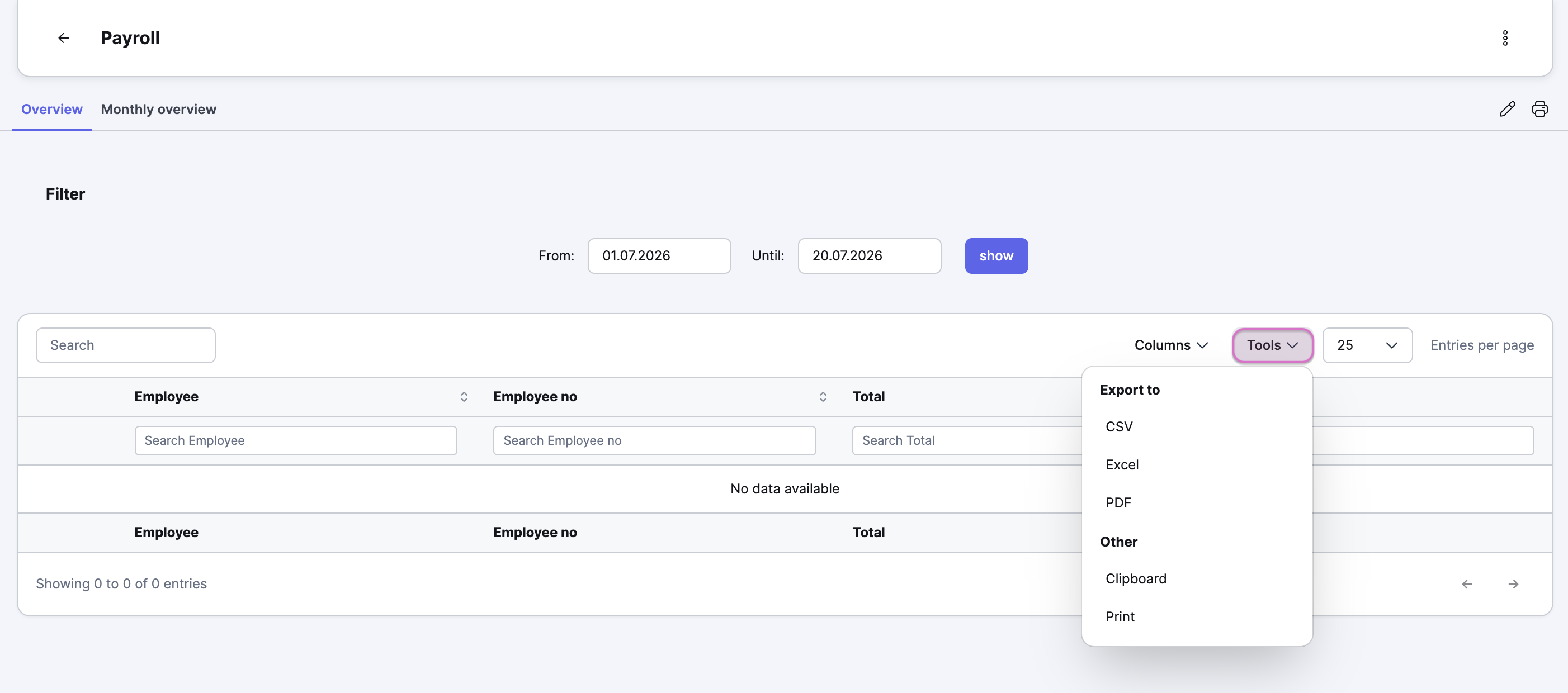
Task: Click the 'Entries per page' label
Action: (1481, 345)
